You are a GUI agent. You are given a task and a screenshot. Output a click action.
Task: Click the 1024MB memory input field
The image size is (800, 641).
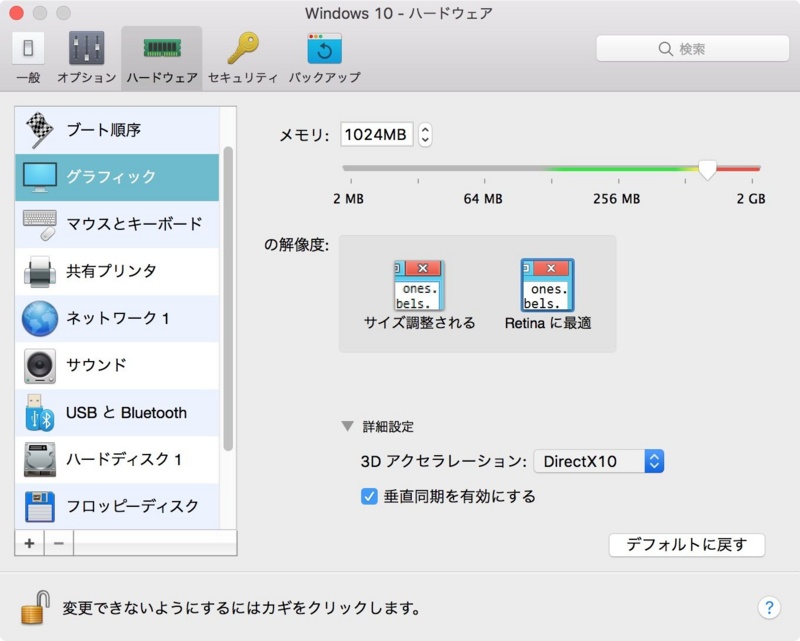pyautogui.click(x=377, y=135)
